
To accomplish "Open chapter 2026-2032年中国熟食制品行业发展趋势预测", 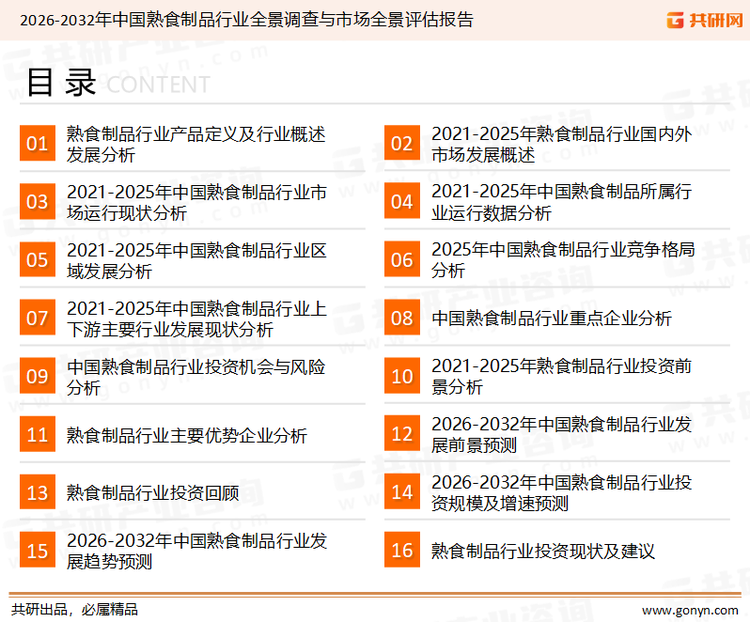I will click(196, 551).
